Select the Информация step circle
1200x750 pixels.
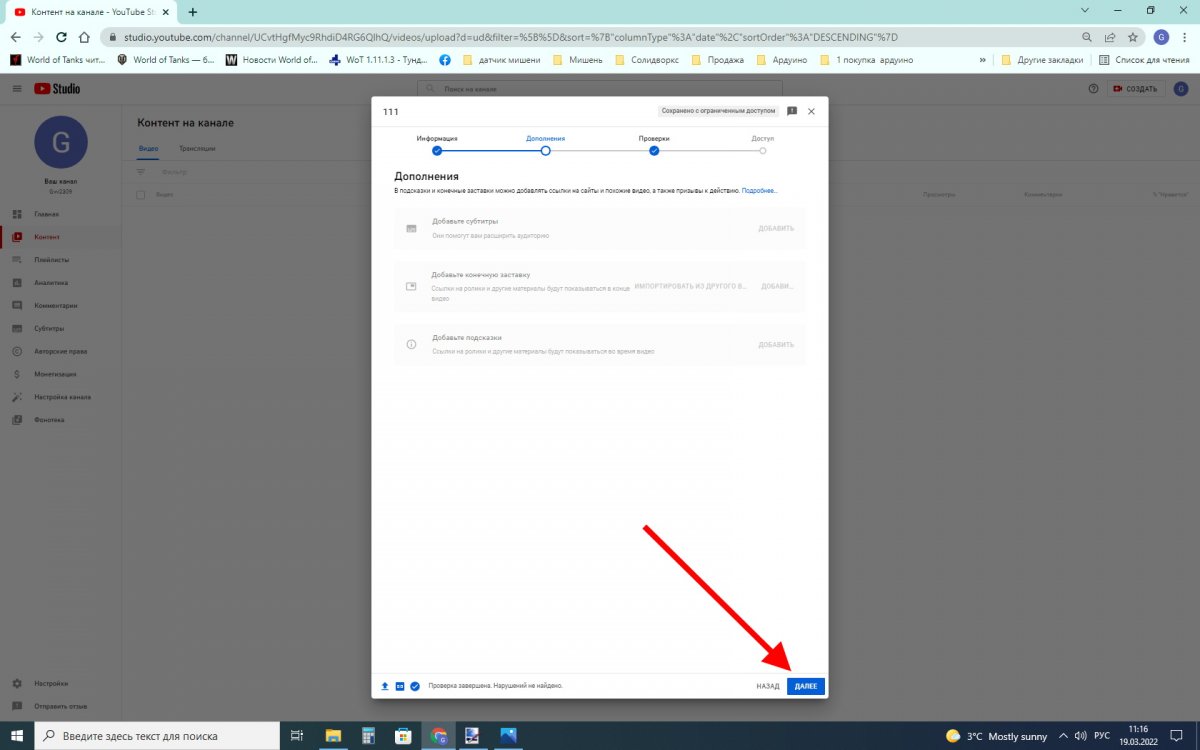pyautogui.click(x=437, y=151)
